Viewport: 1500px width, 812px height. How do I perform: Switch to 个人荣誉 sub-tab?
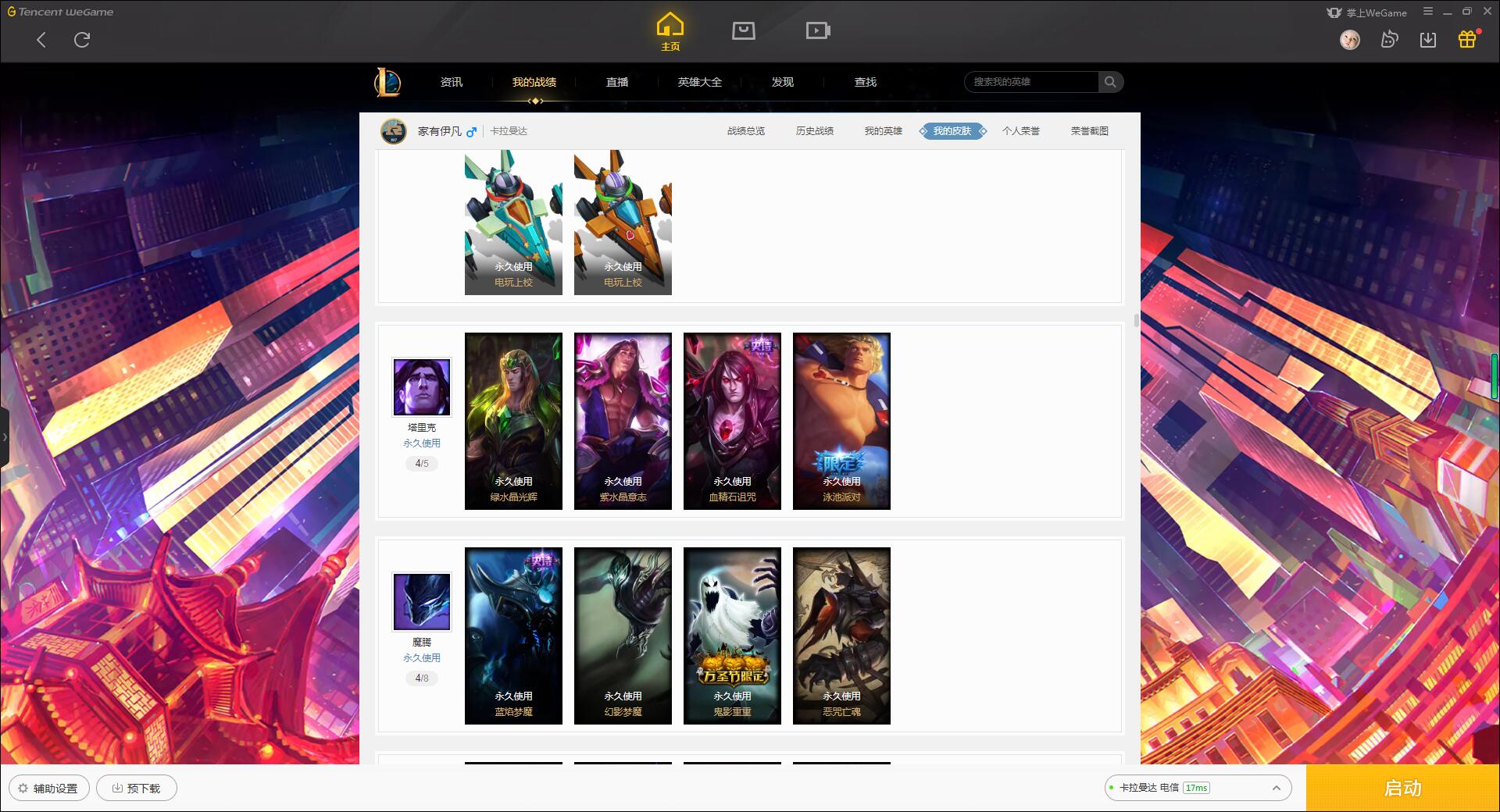click(x=1021, y=131)
